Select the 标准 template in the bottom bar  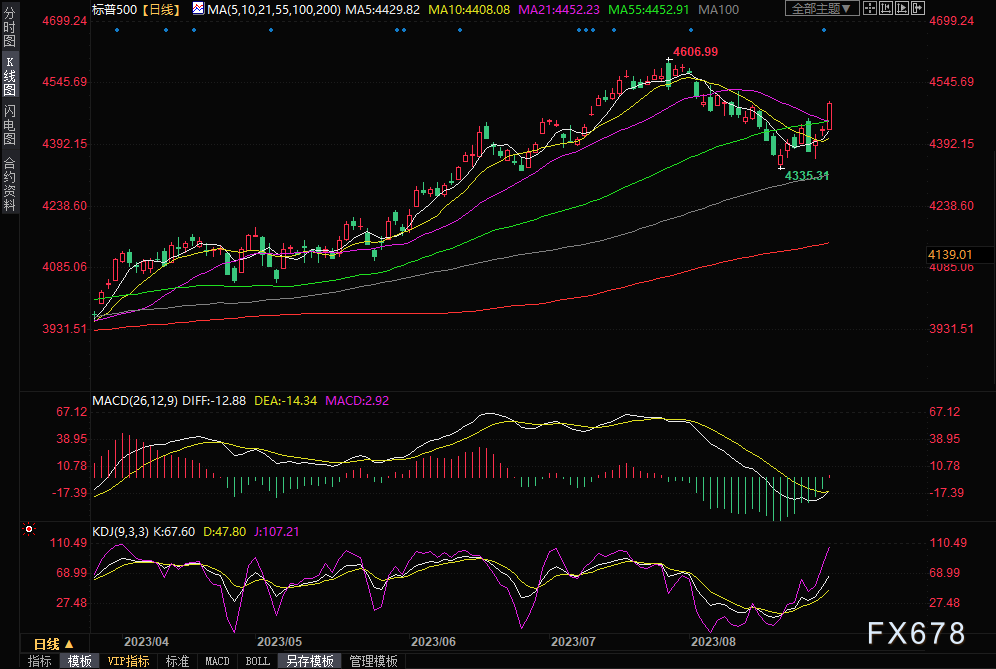pyautogui.click(x=177, y=661)
